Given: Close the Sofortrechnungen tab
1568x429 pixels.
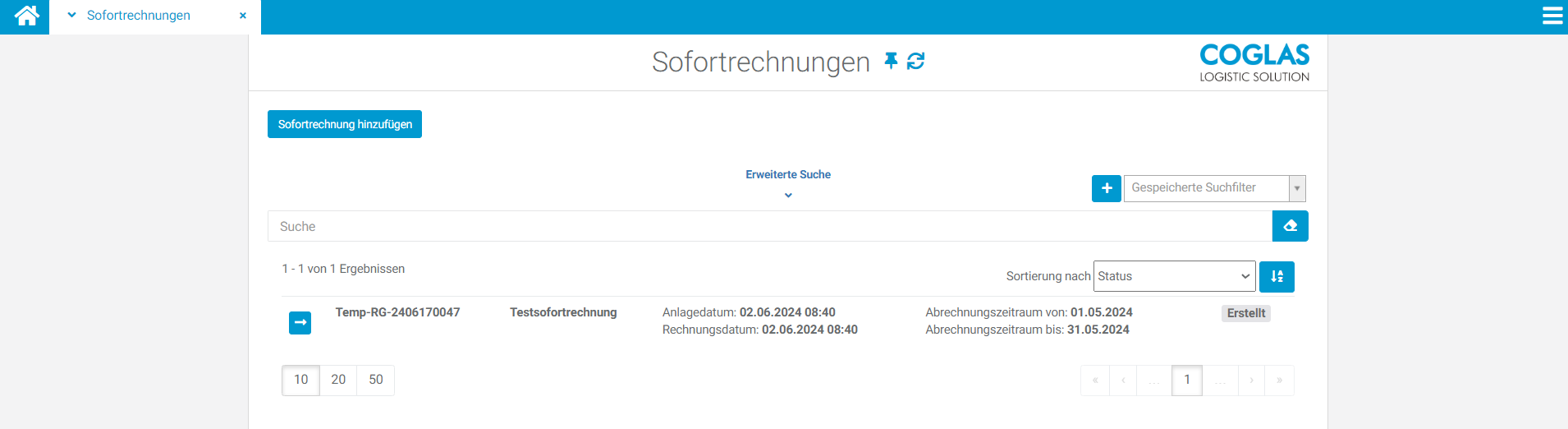Looking at the screenshot, I should point(243,16).
